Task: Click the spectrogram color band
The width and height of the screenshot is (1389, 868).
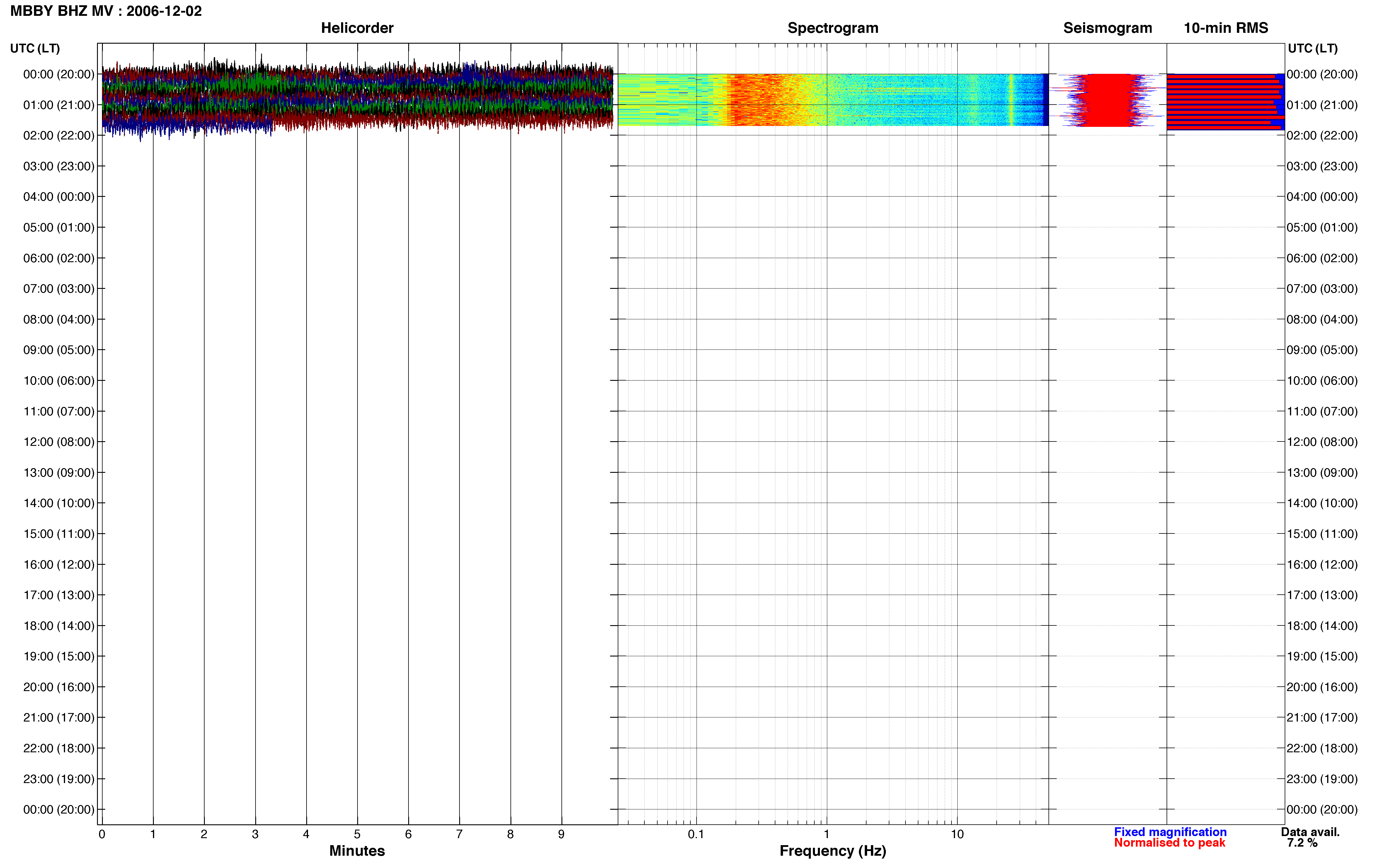Action: 833,100
